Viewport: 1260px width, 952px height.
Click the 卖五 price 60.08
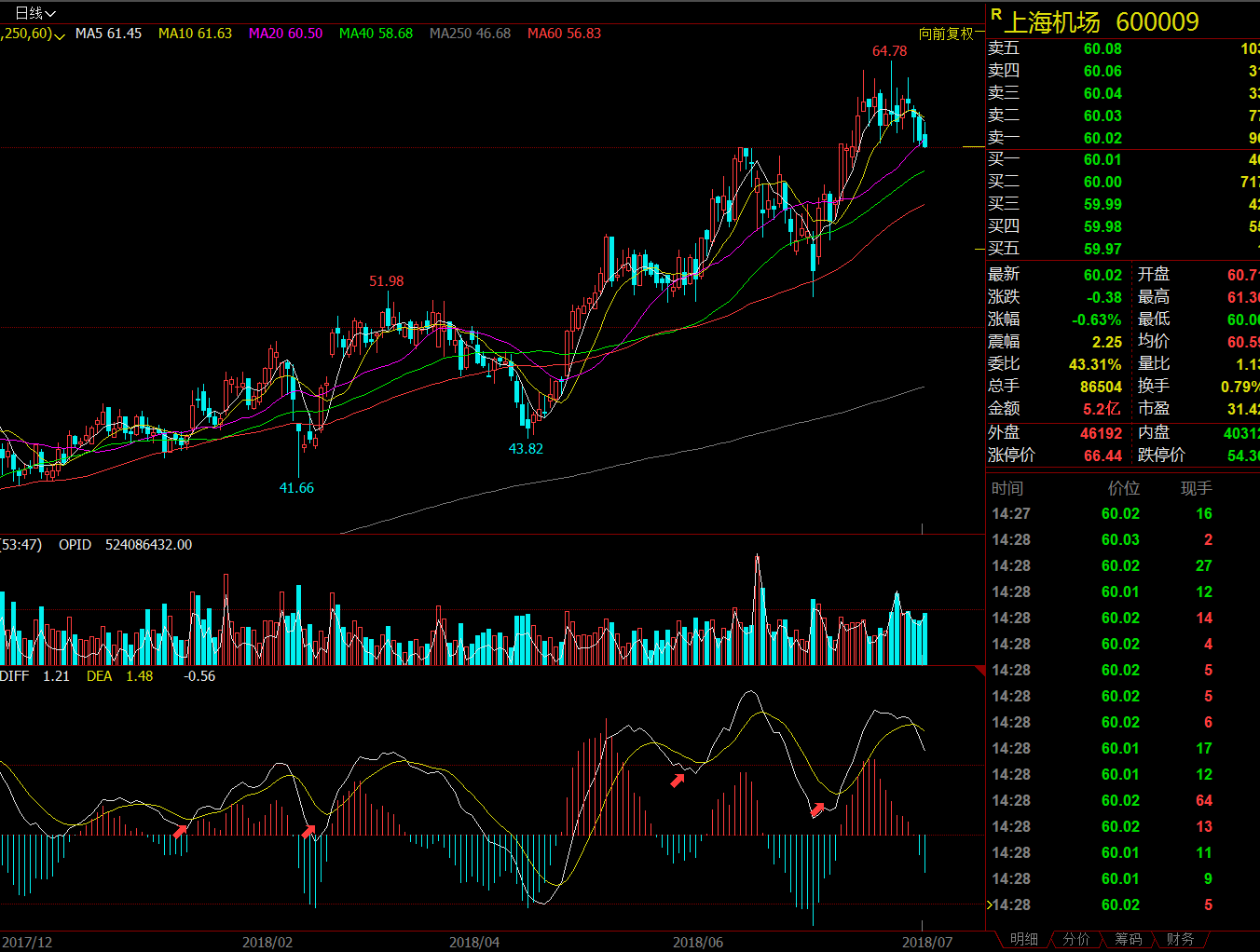[1102, 48]
